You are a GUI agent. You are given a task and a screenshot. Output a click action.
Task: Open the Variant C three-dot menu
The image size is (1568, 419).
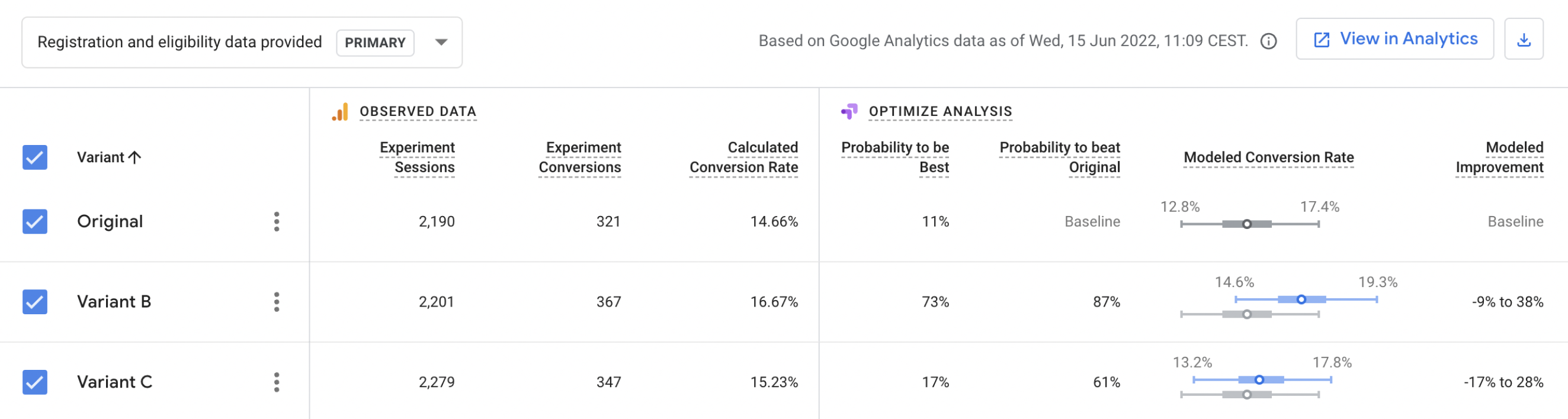point(277,382)
